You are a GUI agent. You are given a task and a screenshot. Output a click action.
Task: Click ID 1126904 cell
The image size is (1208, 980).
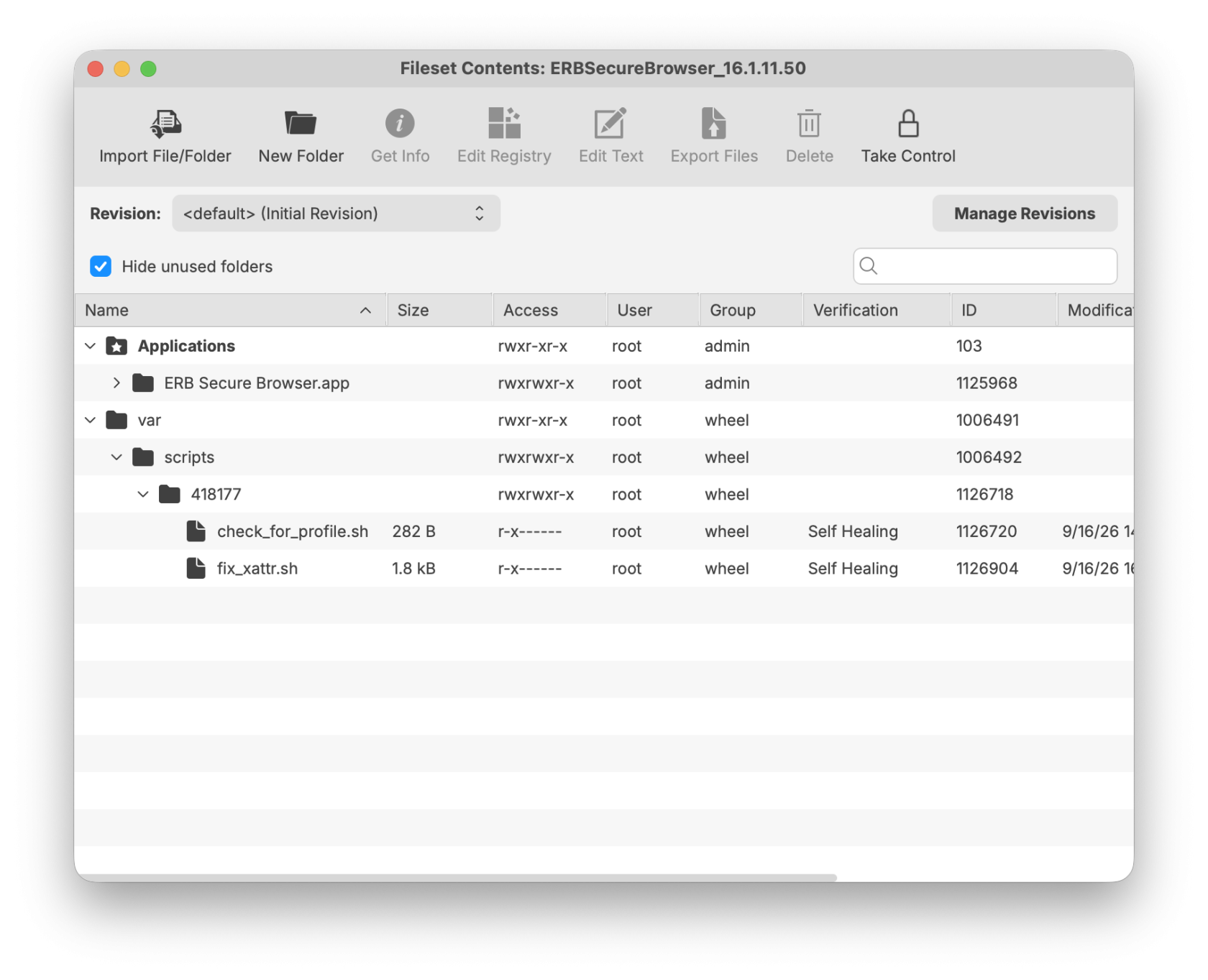pyautogui.click(x=987, y=568)
